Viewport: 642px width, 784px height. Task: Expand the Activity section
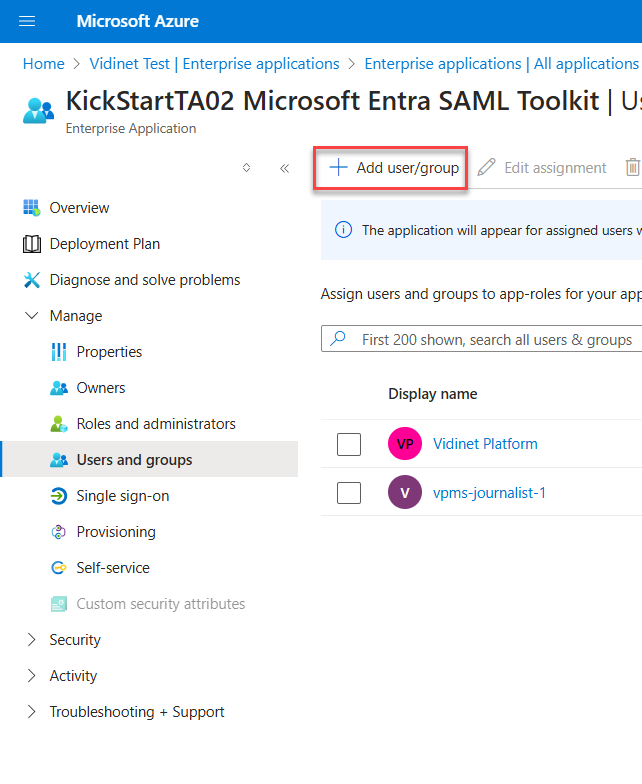31,676
